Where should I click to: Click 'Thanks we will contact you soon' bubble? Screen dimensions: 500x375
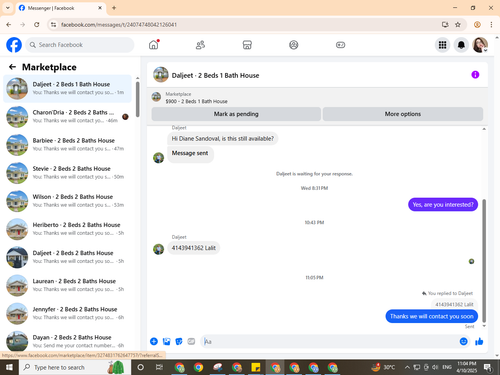432,316
